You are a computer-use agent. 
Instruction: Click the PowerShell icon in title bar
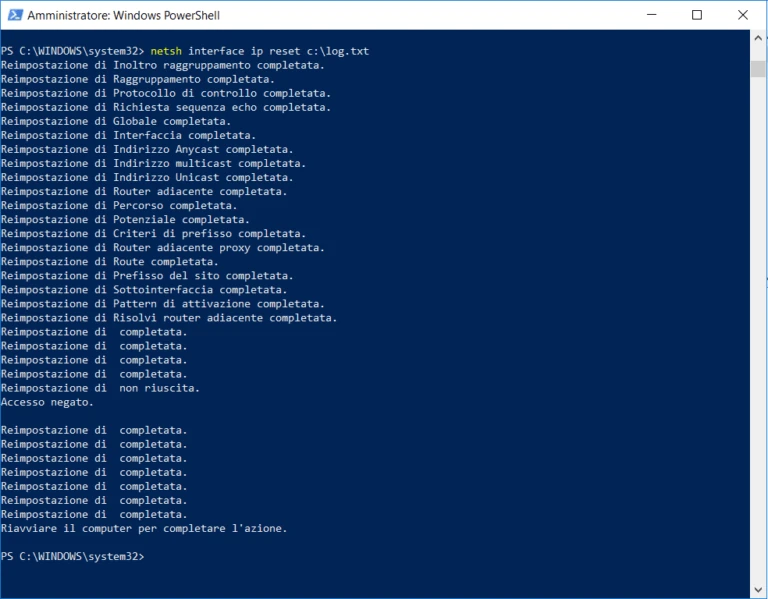coord(15,15)
